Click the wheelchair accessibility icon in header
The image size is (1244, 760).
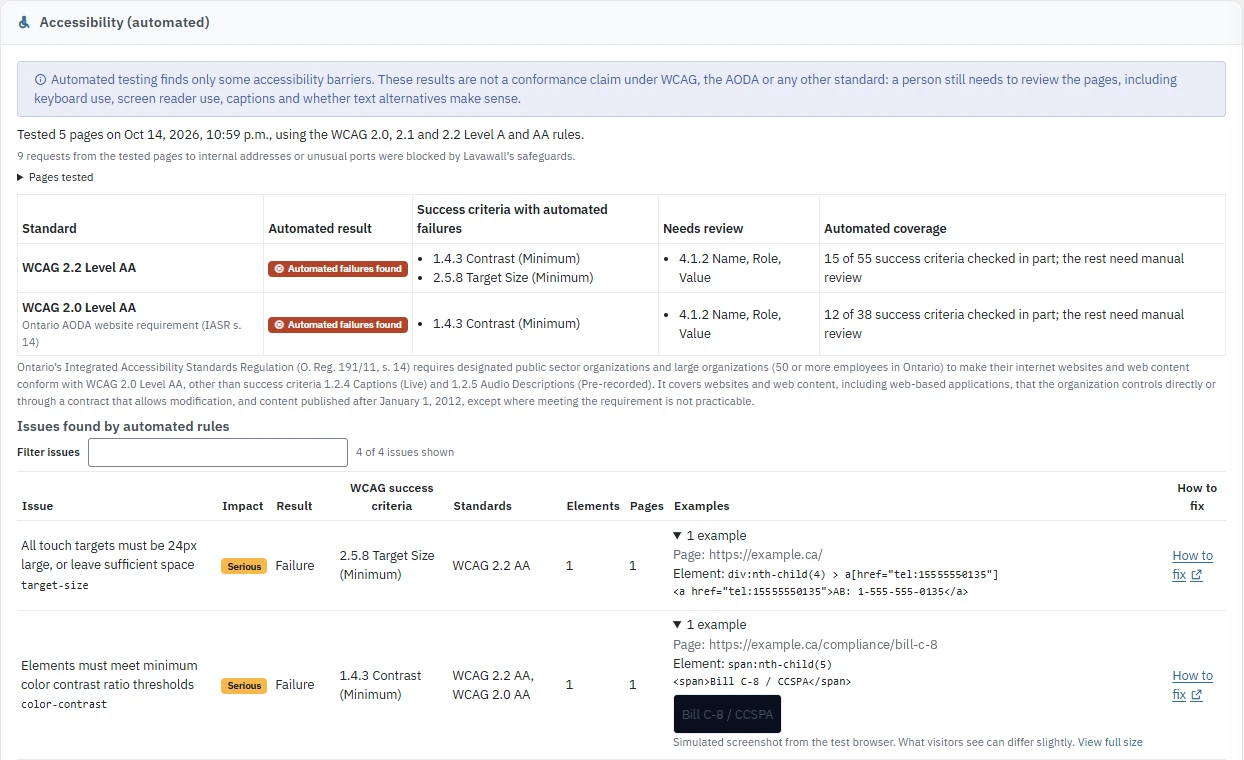tap(24, 22)
